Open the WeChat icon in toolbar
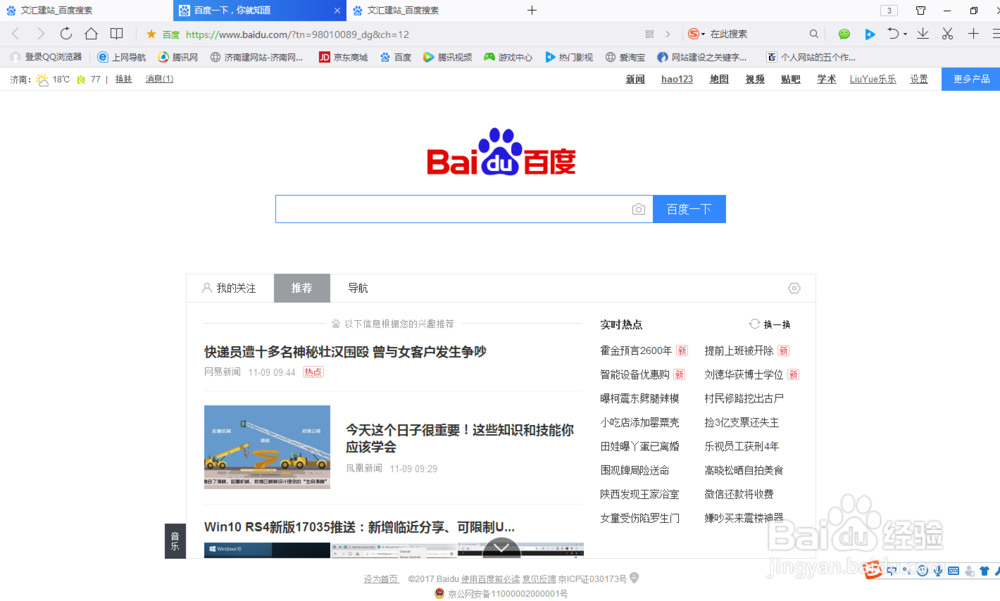Viewport: 1000px width, 601px height. point(844,34)
